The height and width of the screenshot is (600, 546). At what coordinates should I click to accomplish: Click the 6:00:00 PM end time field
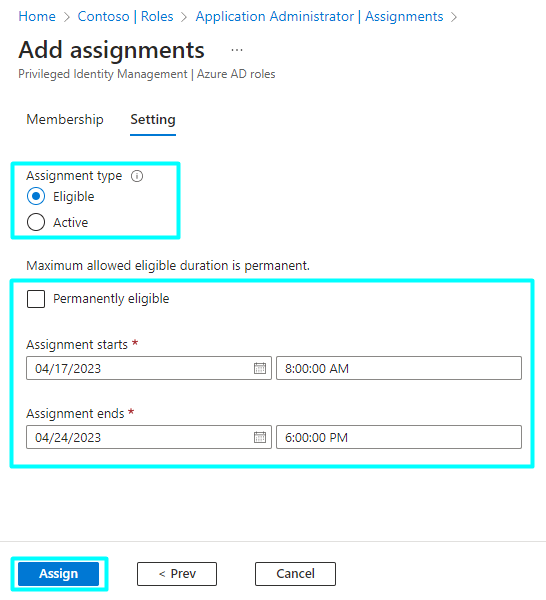pos(399,437)
